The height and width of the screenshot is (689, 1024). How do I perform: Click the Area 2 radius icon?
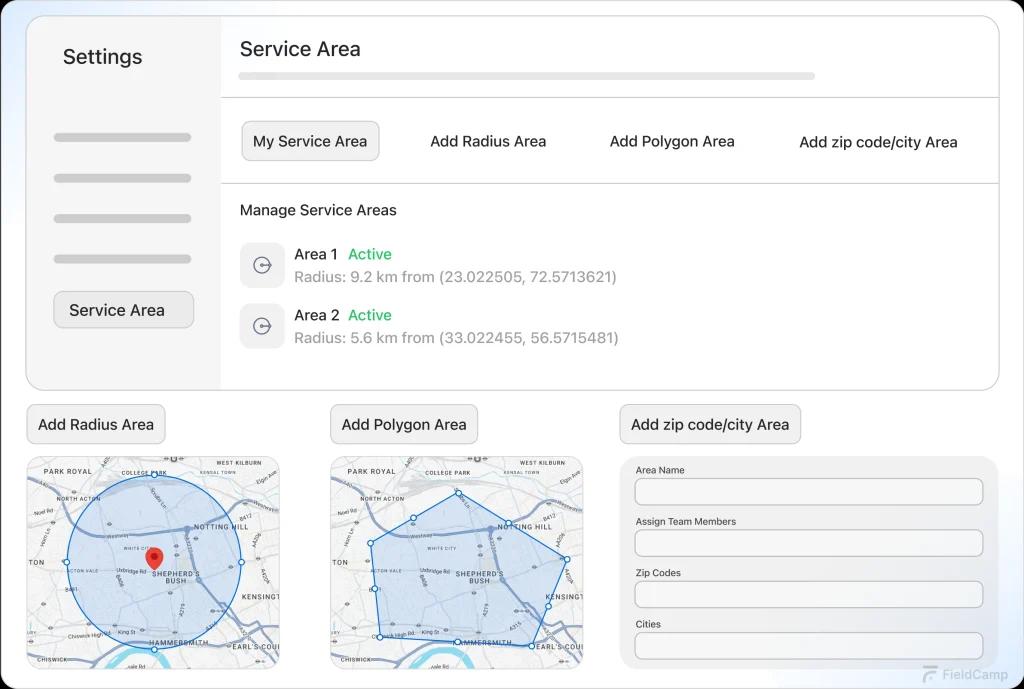click(x=262, y=326)
